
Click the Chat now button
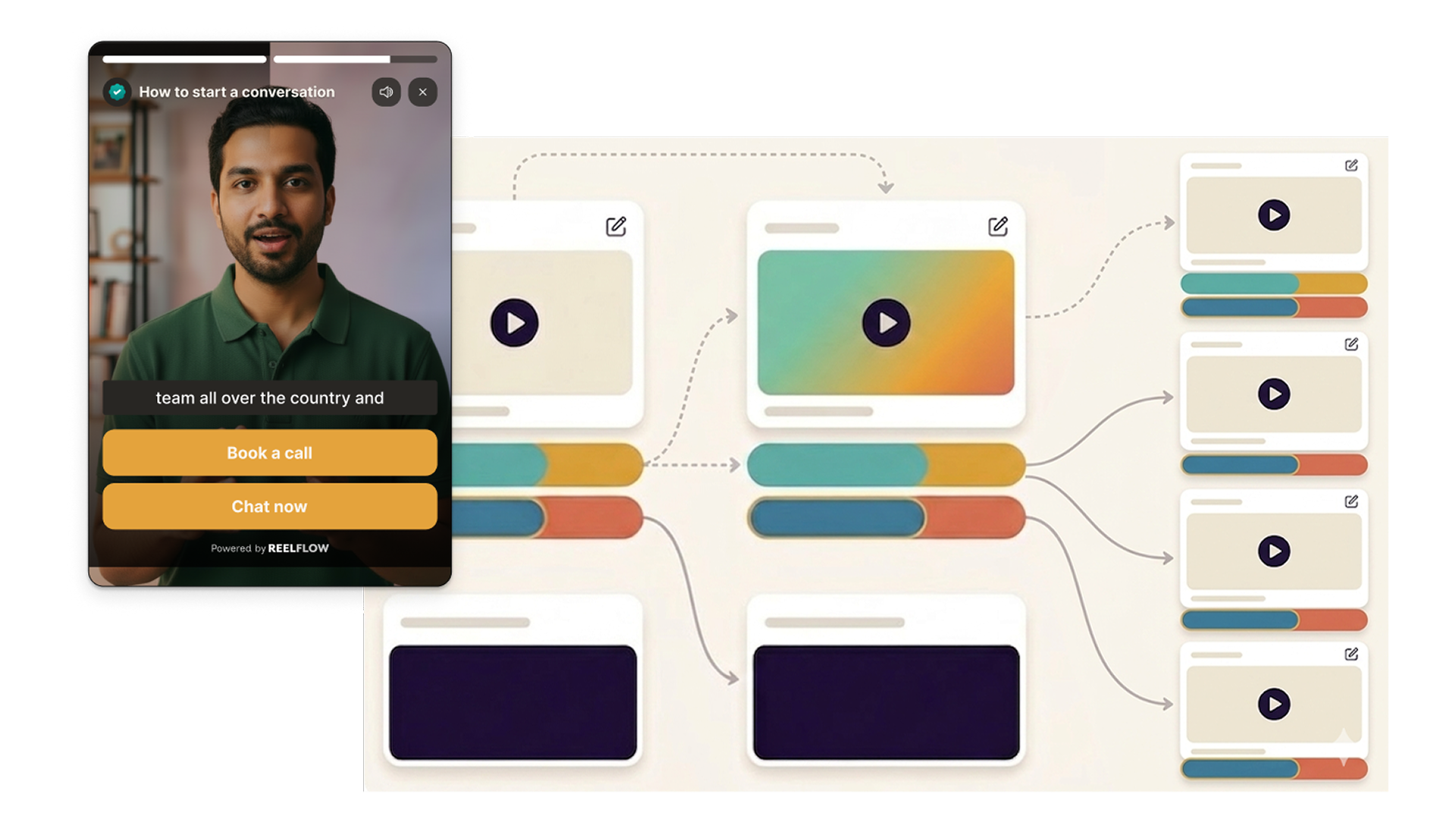(x=269, y=507)
